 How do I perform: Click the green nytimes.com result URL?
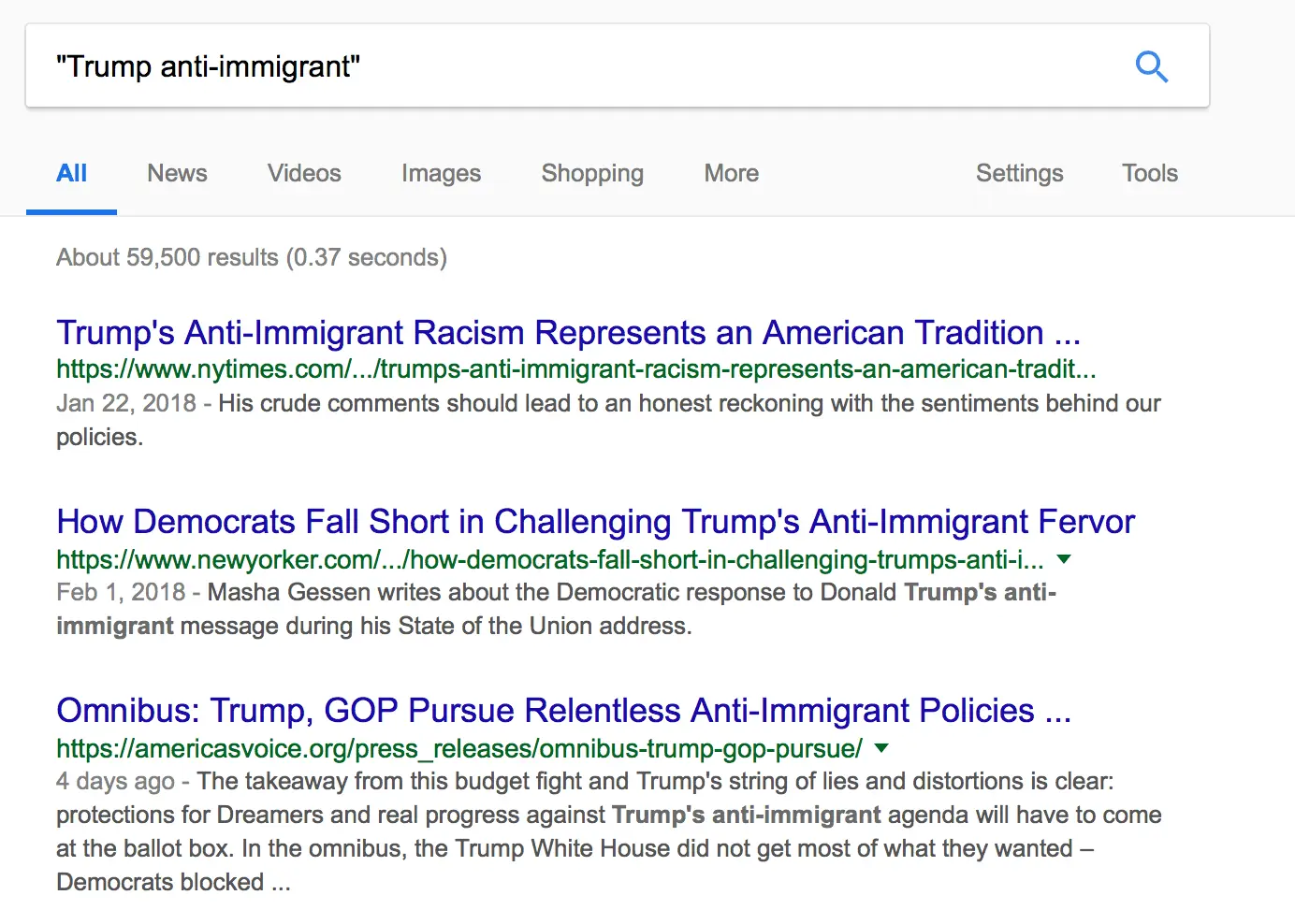(x=575, y=369)
